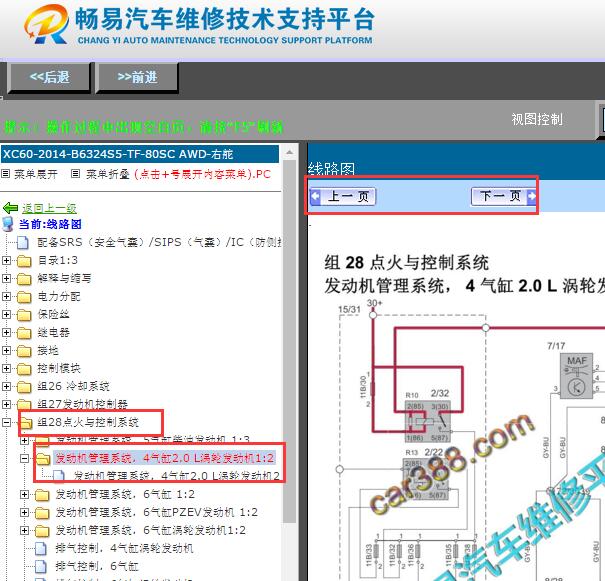
Task: Click folder icon of 6气缸PZEV发动机 1:2
Action: 42,513
